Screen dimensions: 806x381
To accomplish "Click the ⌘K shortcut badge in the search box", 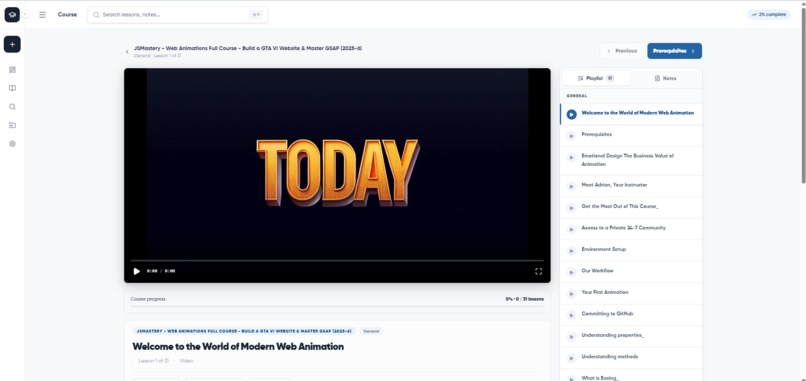I will pos(255,15).
